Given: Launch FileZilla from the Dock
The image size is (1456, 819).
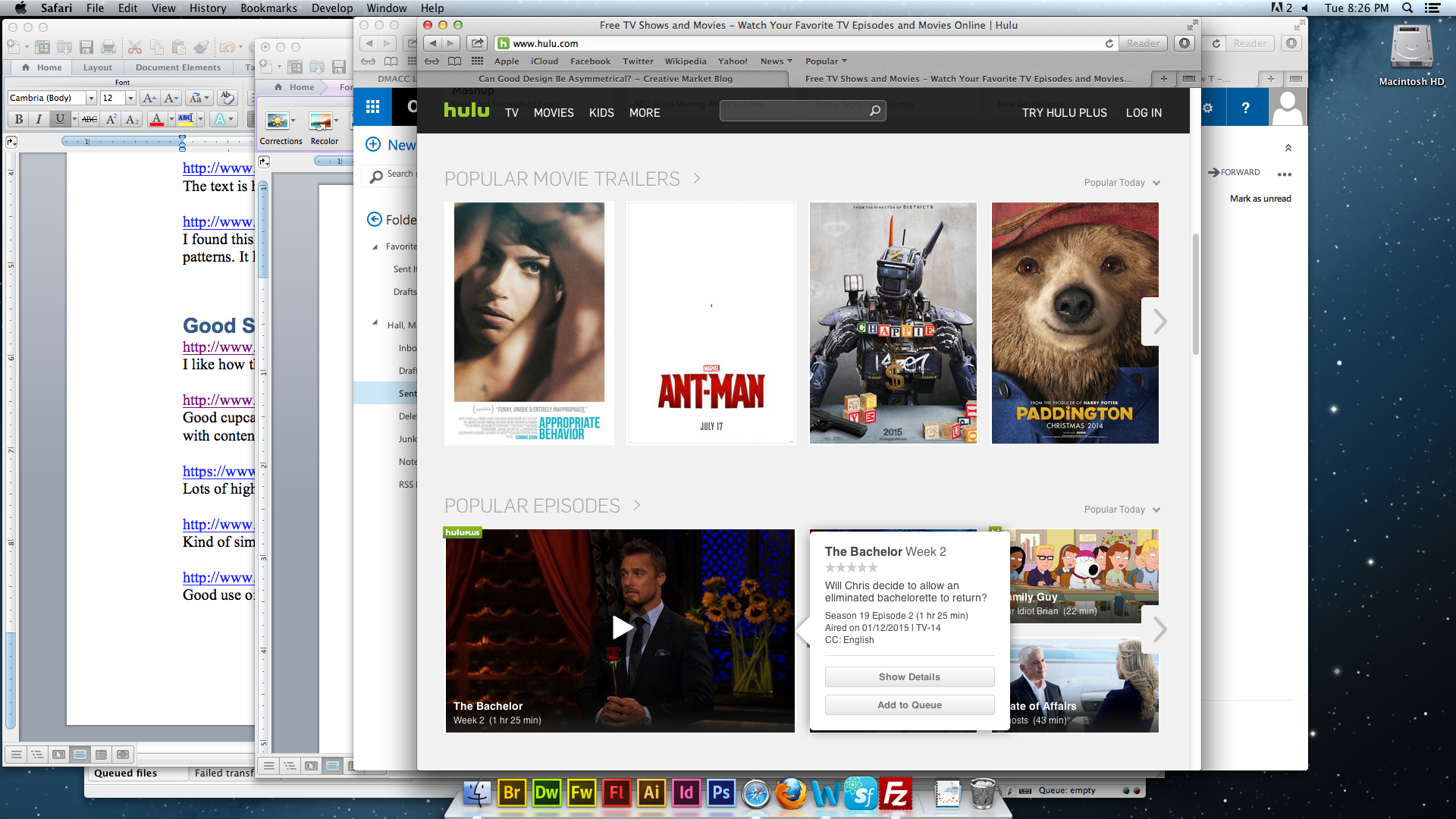Looking at the screenshot, I should [x=896, y=793].
